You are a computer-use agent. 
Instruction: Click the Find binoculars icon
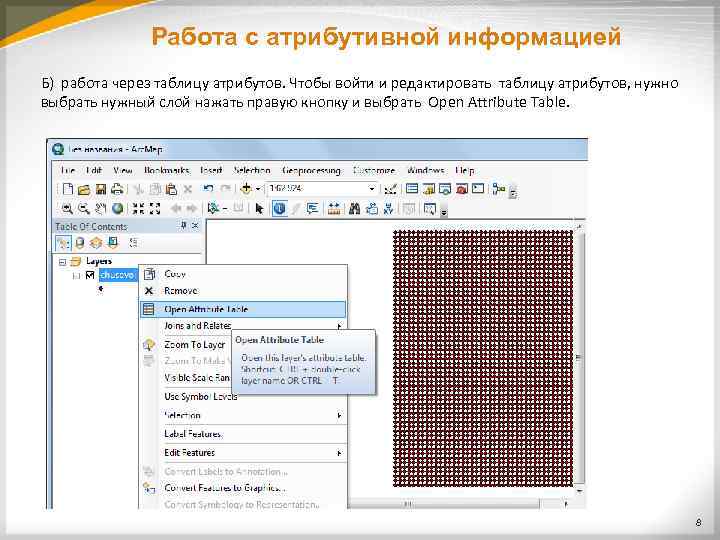(x=354, y=209)
